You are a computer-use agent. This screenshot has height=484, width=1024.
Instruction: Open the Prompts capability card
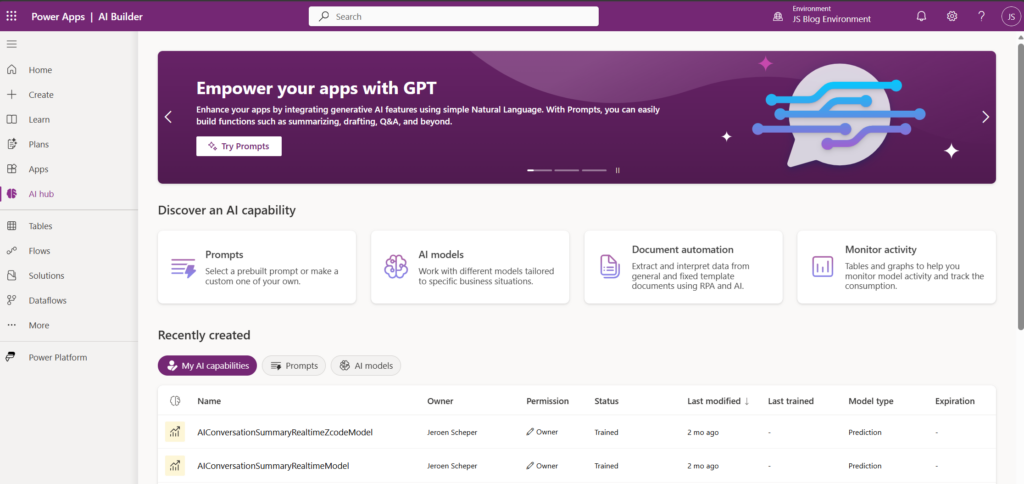click(x=257, y=267)
